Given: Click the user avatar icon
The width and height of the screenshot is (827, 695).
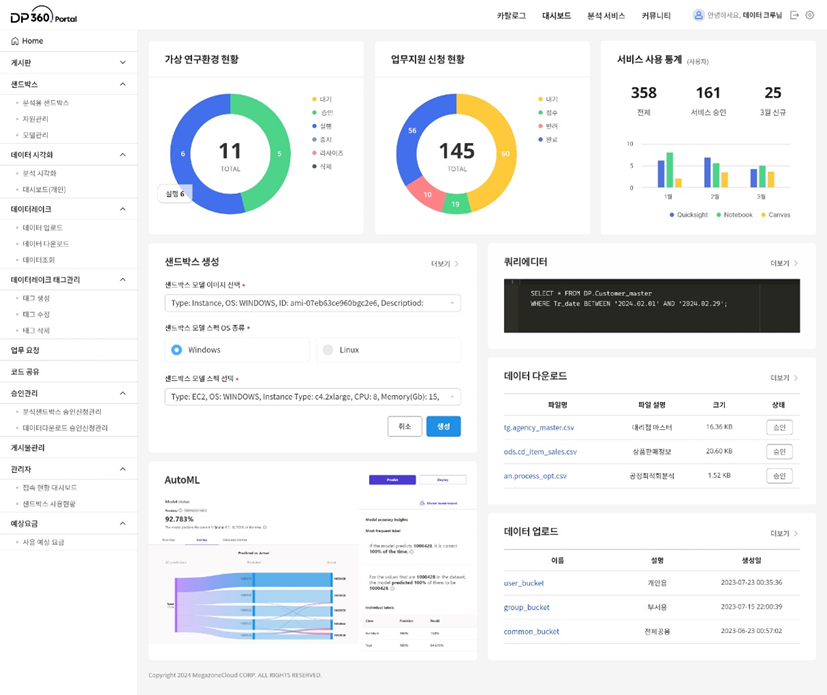Looking at the screenshot, I should tap(698, 15).
